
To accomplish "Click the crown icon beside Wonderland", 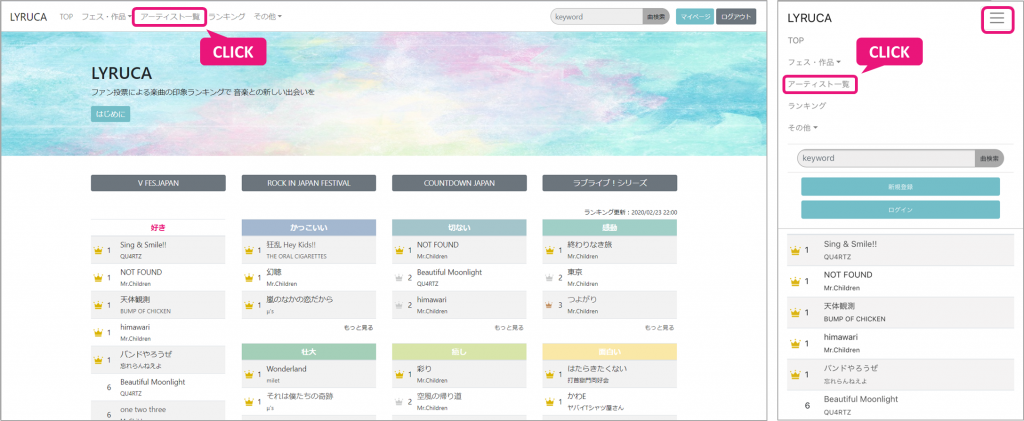I will 248,374.
